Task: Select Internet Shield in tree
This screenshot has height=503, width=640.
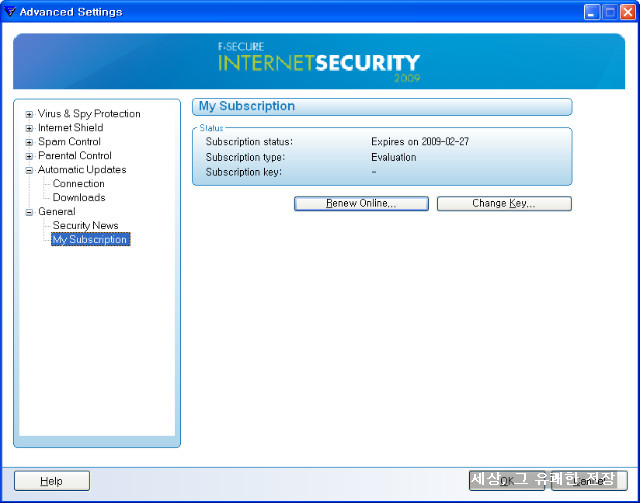Action: click(71, 128)
